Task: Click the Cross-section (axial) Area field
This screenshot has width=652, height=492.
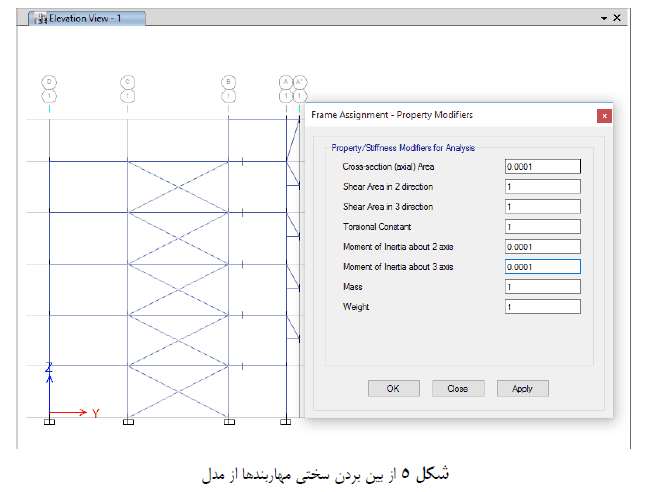Action: point(543,166)
